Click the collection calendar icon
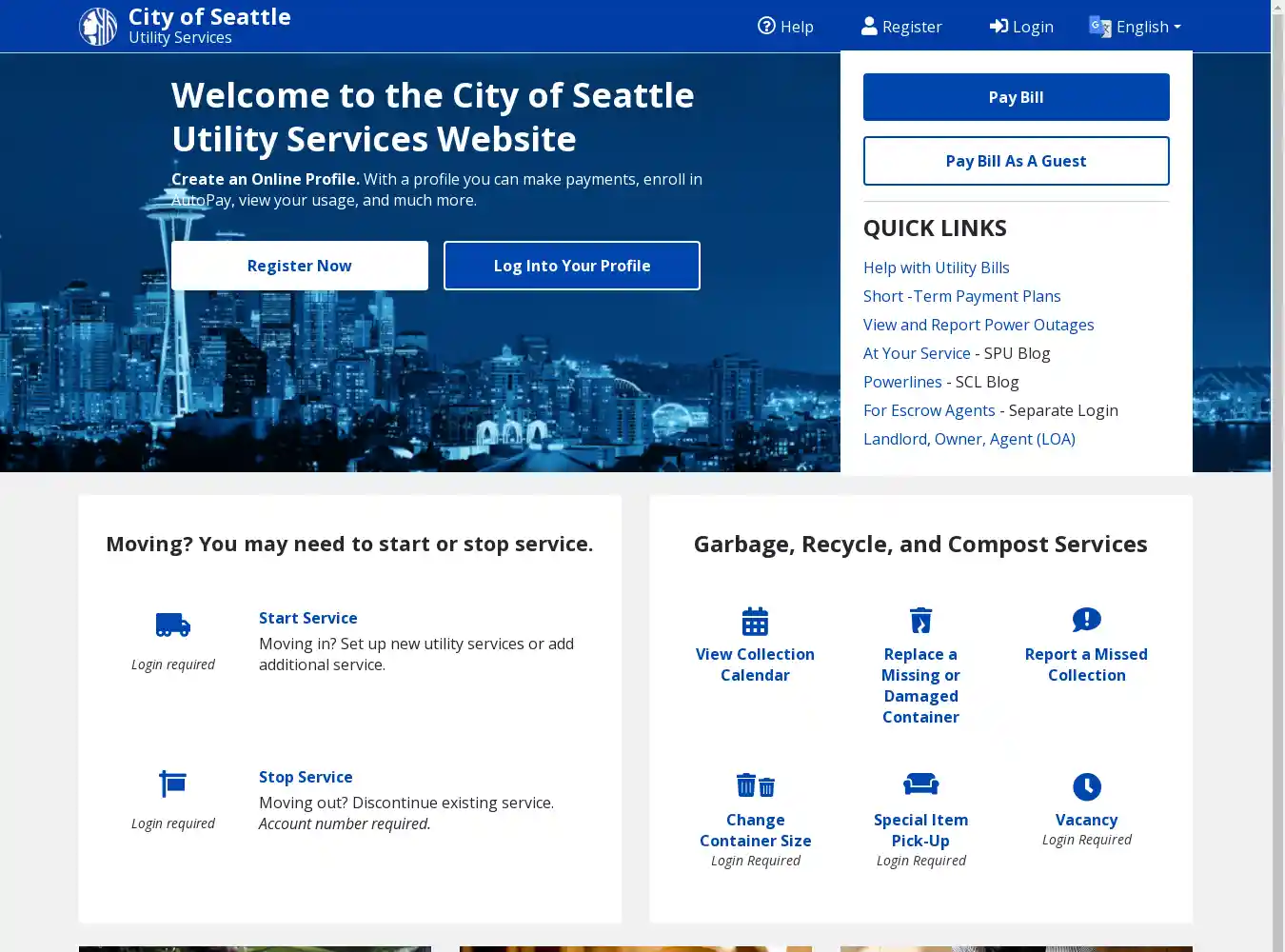 click(755, 621)
